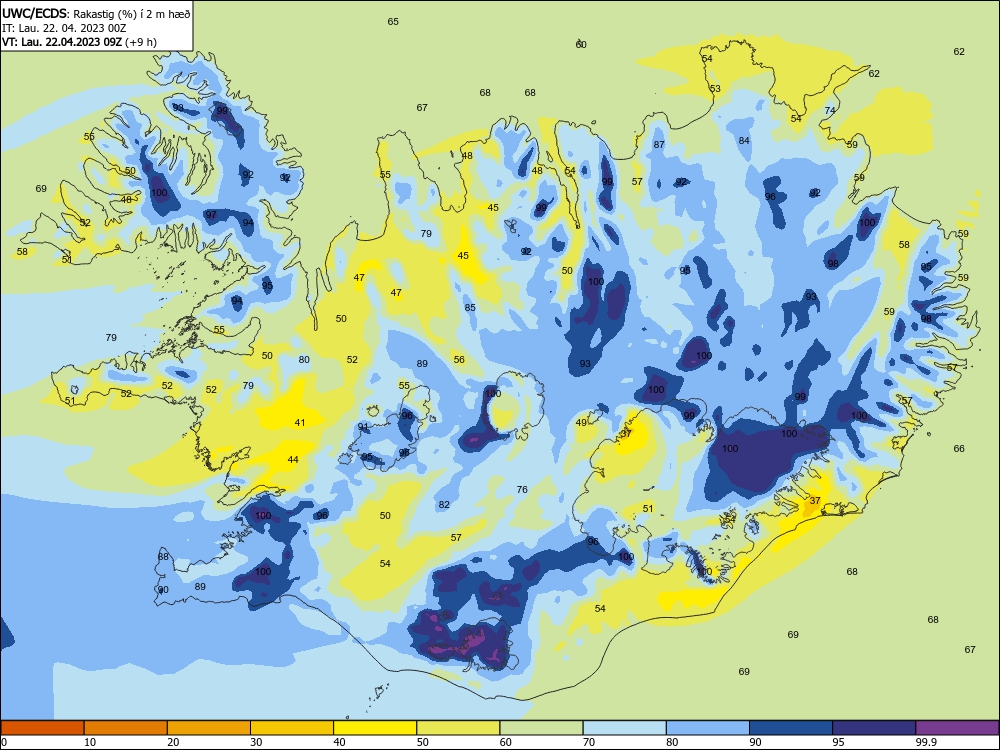Select the 20–30 legend color band

point(209,728)
